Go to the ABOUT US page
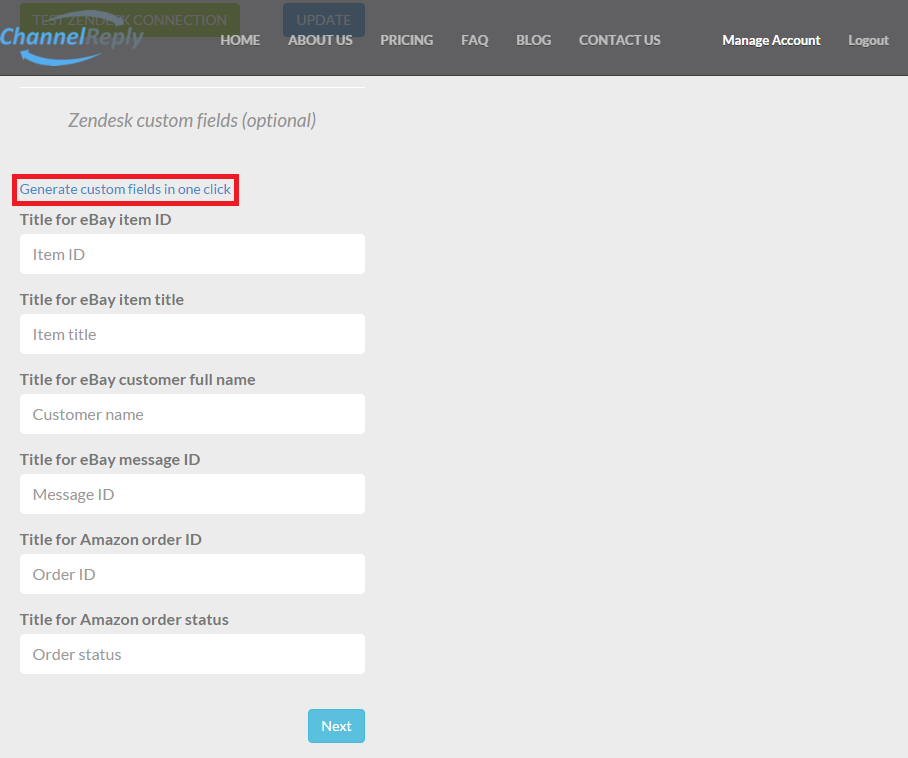The height and width of the screenshot is (758, 908). pos(320,40)
